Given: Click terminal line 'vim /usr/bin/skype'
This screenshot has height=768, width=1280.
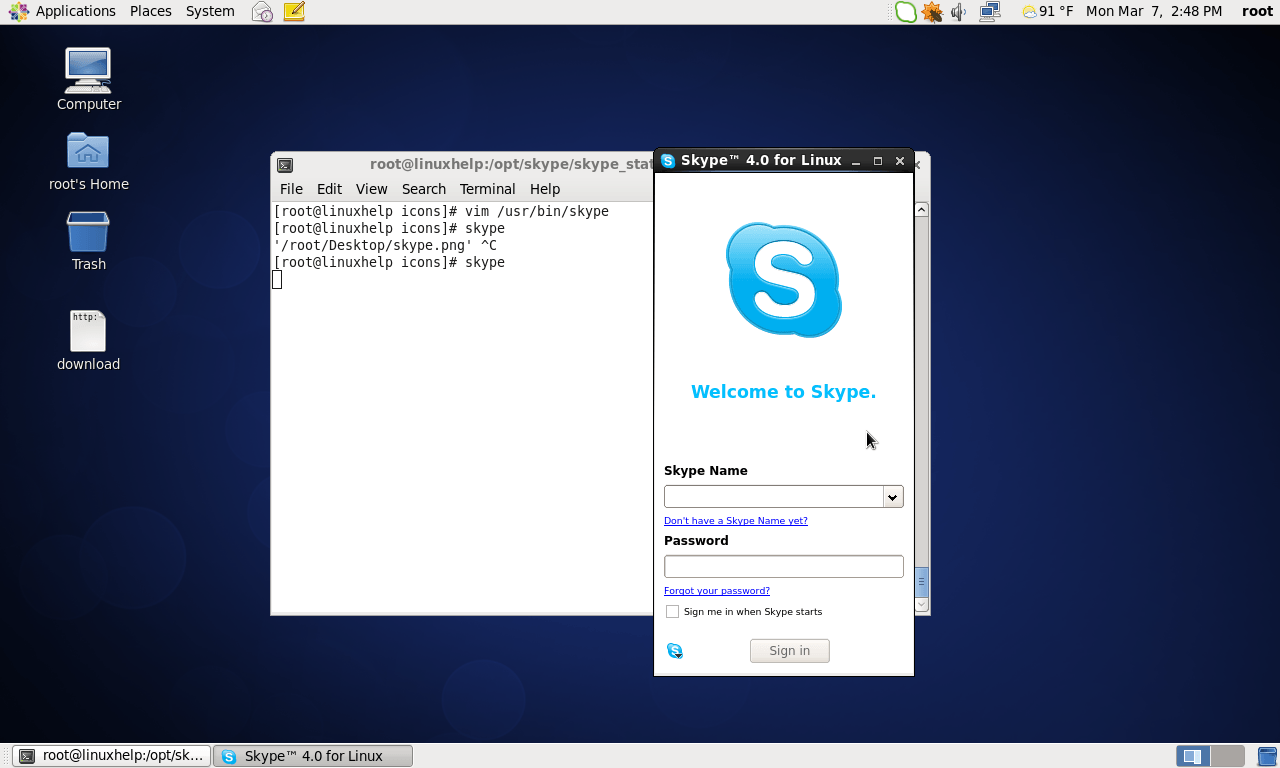Looking at the screenshot, I should pyautogui.click(x=536, y=212).
